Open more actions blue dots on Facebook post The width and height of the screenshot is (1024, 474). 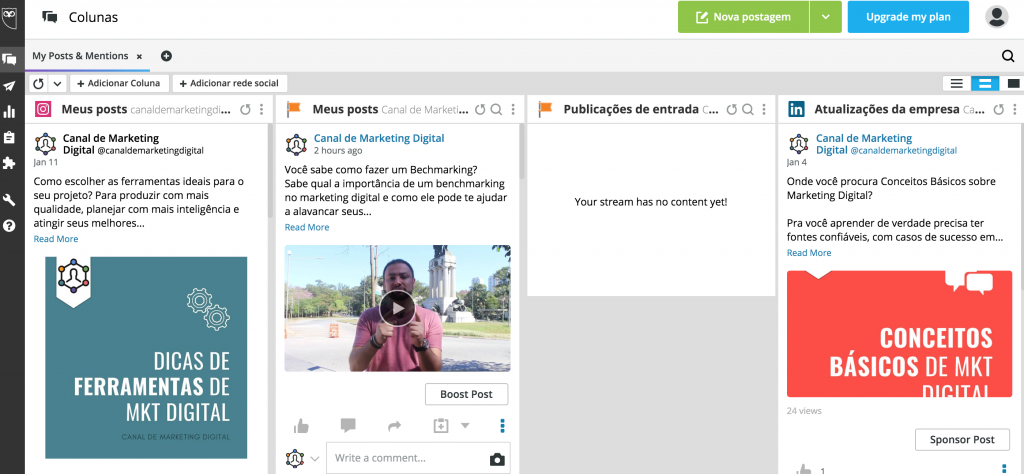pyautogui.click(x=502, y=426)
